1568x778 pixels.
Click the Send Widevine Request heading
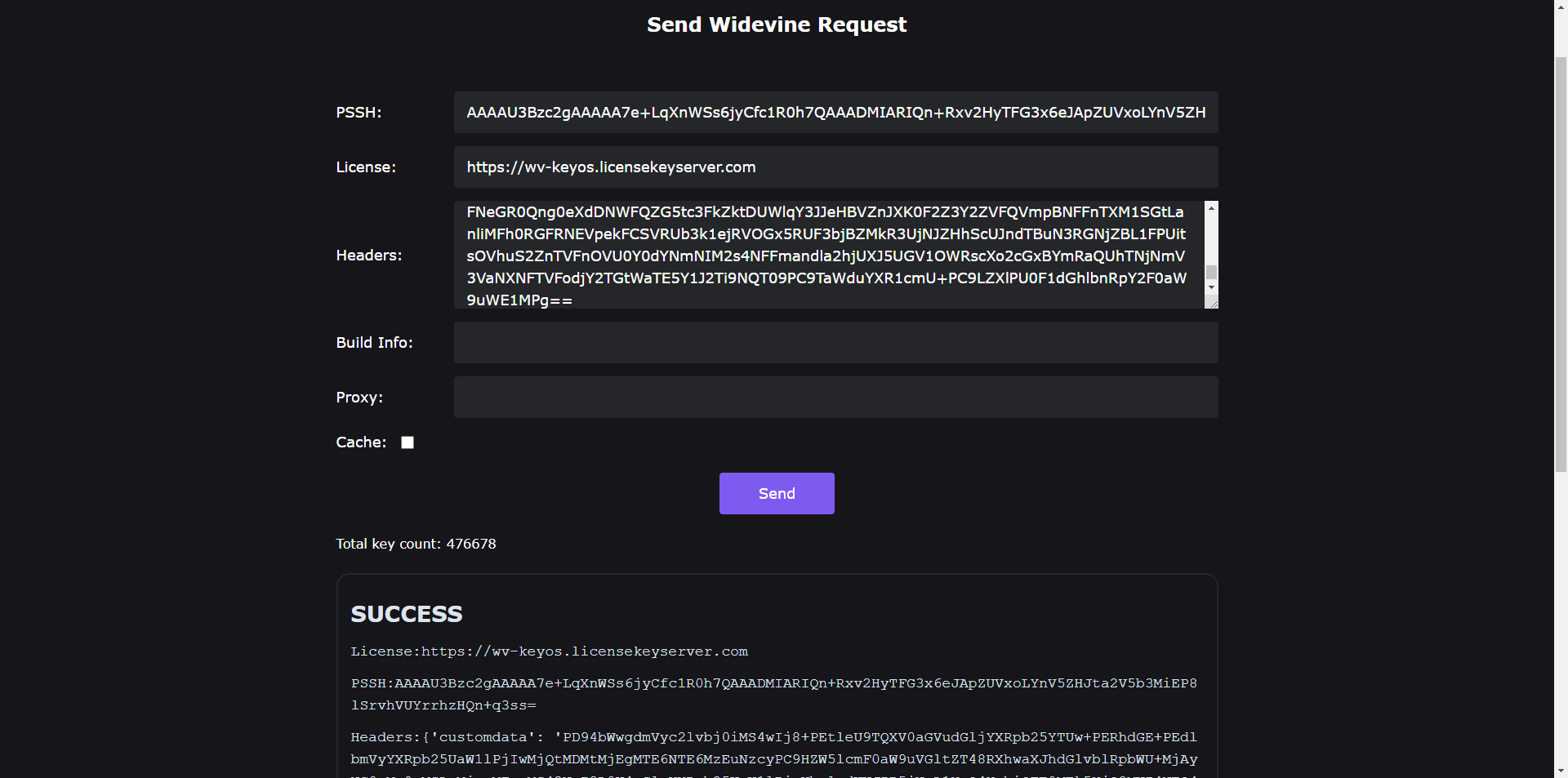point(777,24)
